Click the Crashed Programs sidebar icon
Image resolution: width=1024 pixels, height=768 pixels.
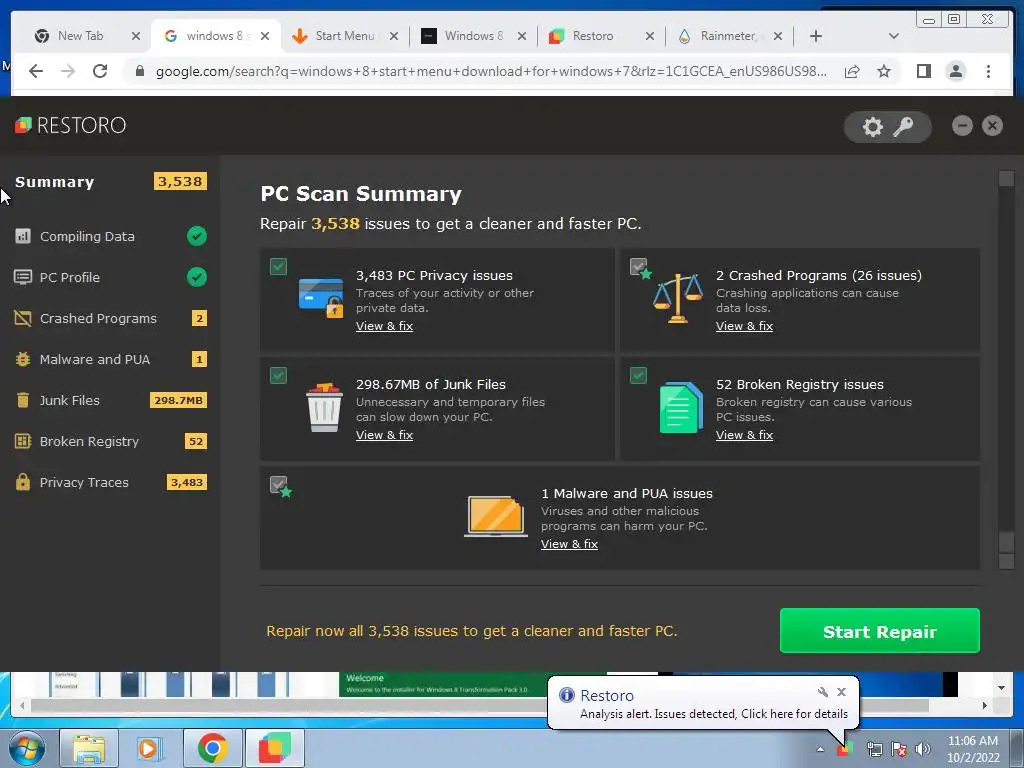[23, 318]
